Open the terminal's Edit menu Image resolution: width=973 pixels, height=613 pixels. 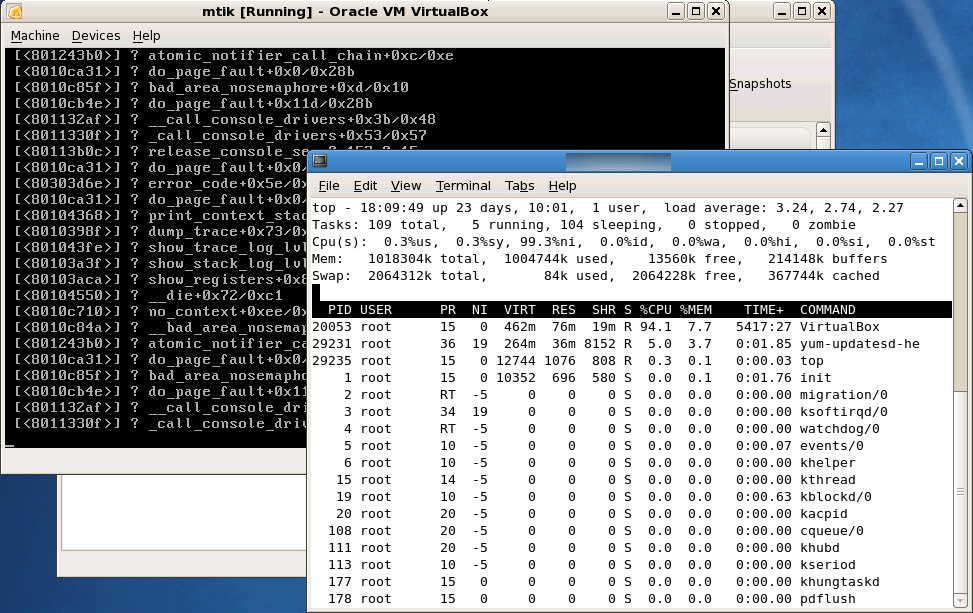point(365,186)
